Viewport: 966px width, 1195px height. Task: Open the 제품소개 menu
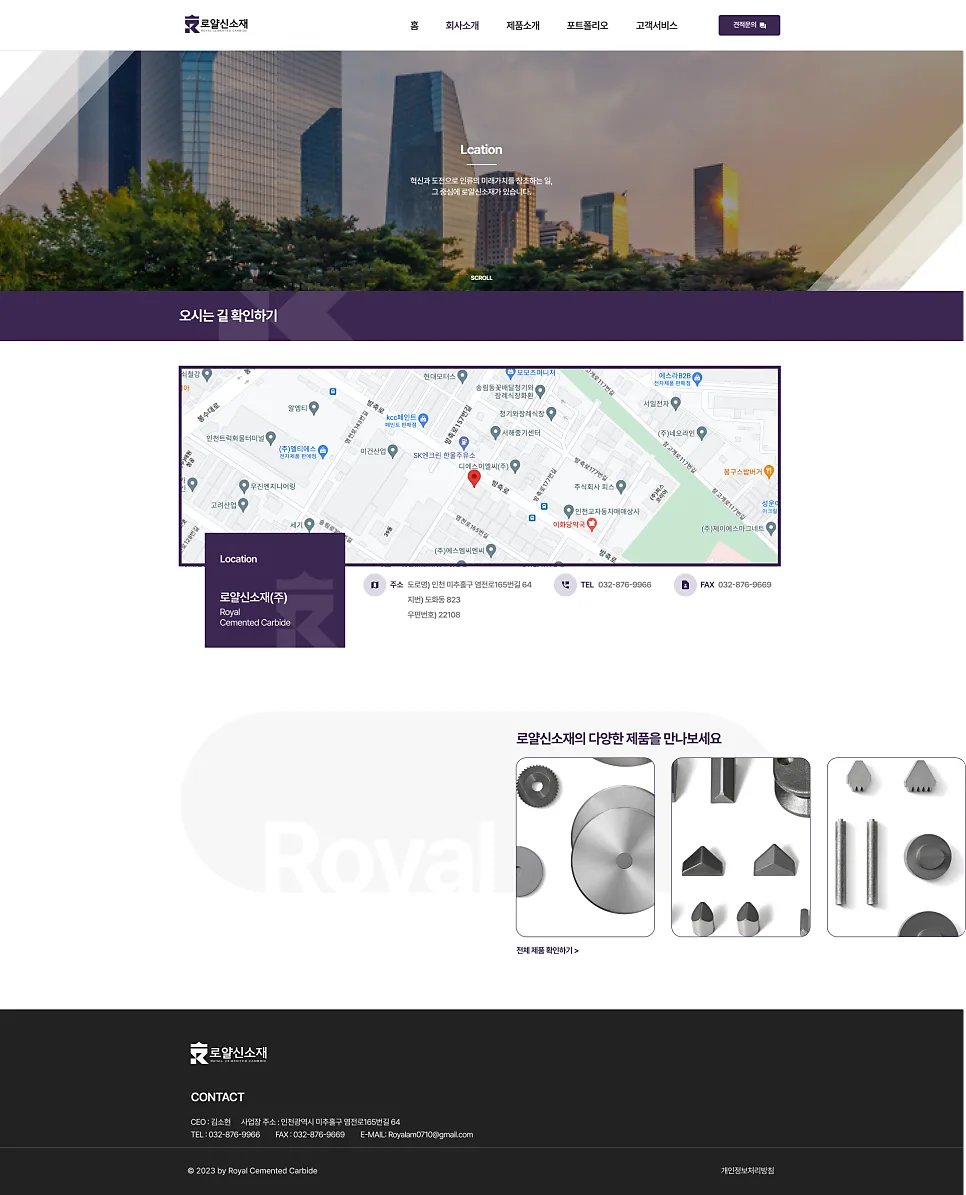tap(523, 25)
